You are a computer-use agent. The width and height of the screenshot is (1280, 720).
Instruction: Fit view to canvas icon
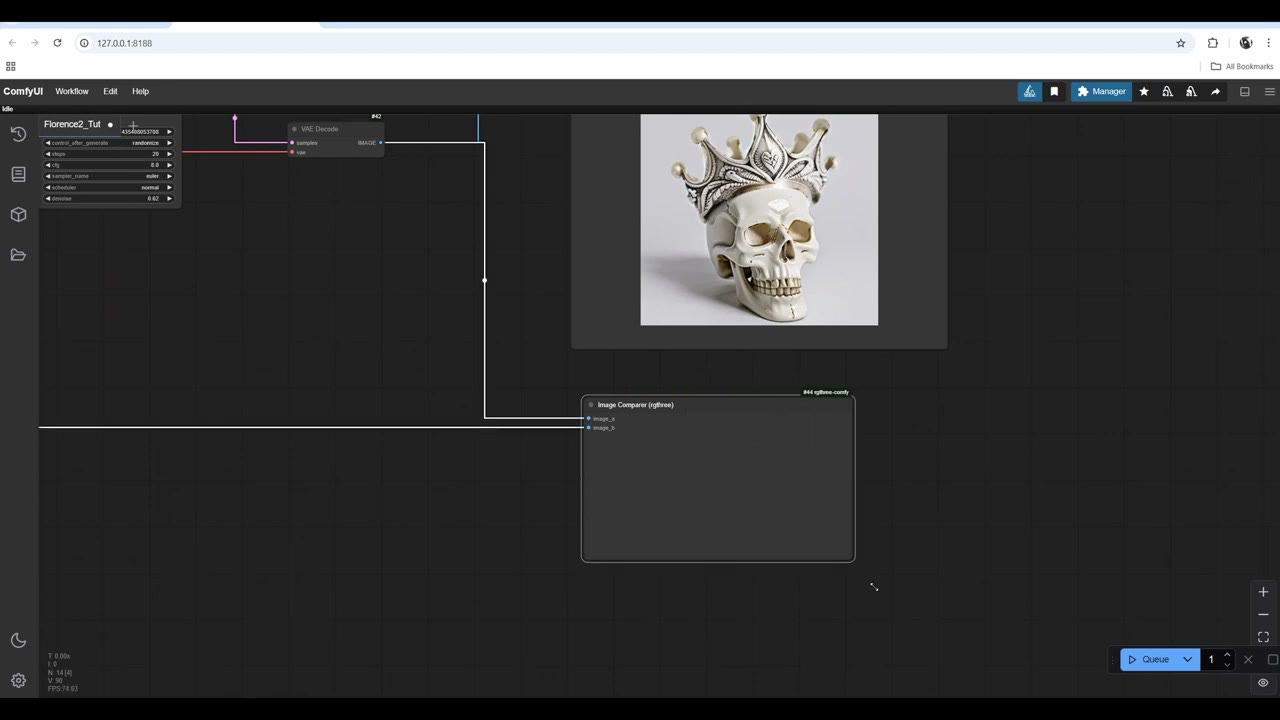tap(1263, 637)
